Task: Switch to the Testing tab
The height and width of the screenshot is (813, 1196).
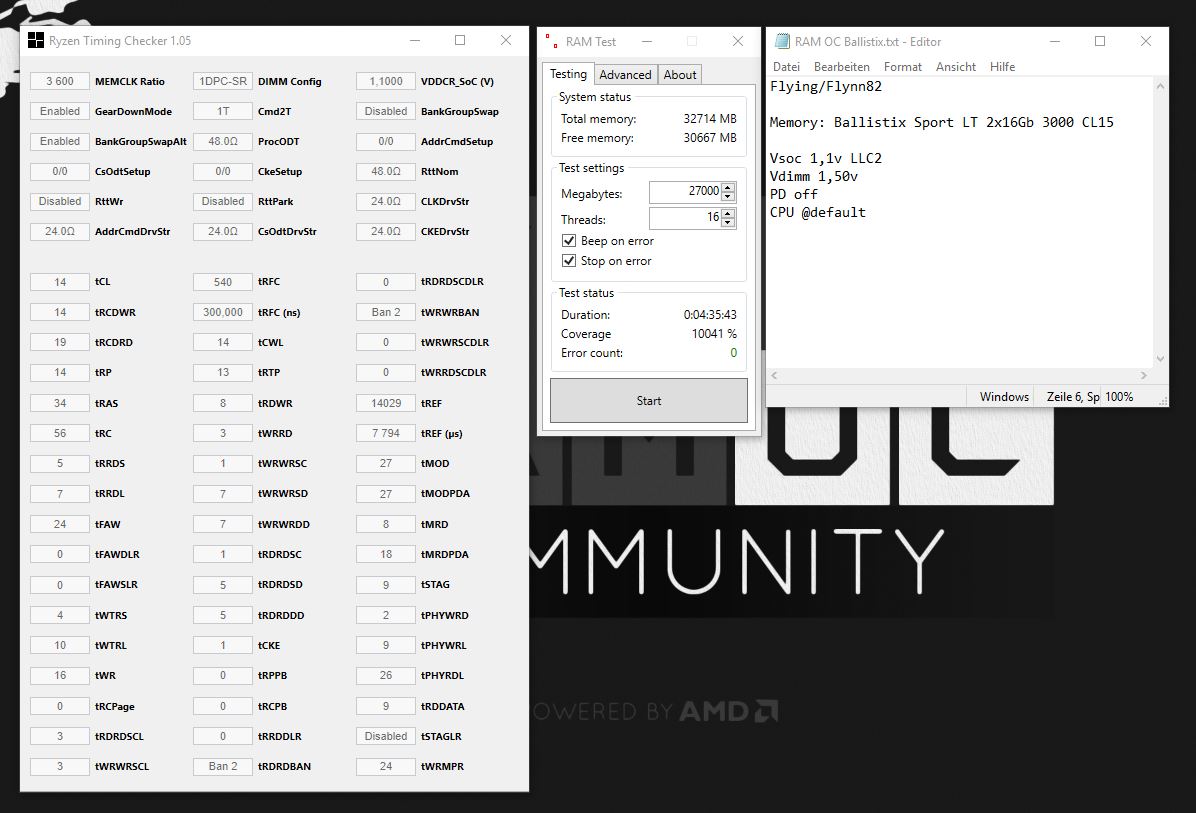Action: click(568, 74)
